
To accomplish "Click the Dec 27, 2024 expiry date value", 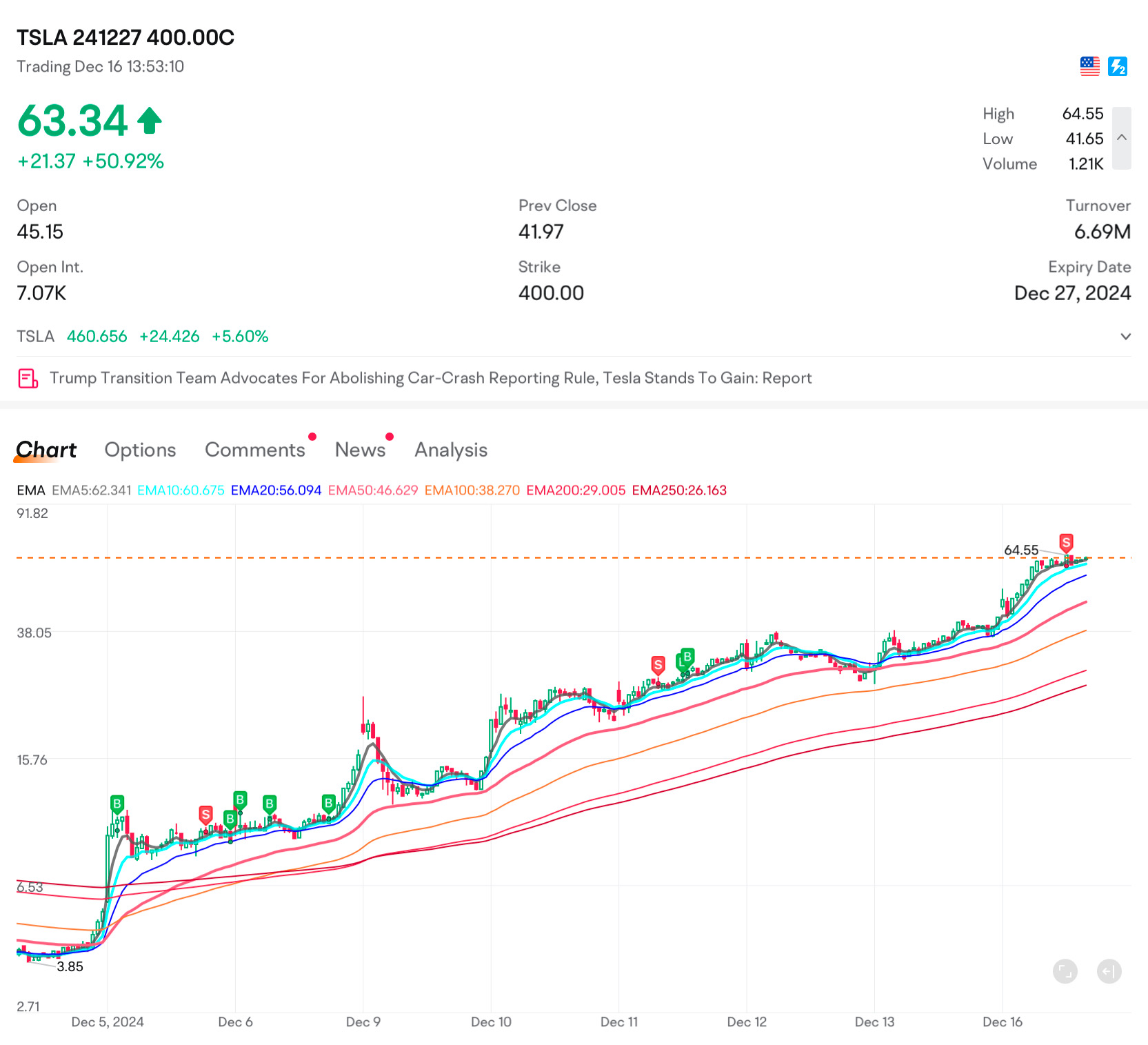I will (x=1072, y=293).
